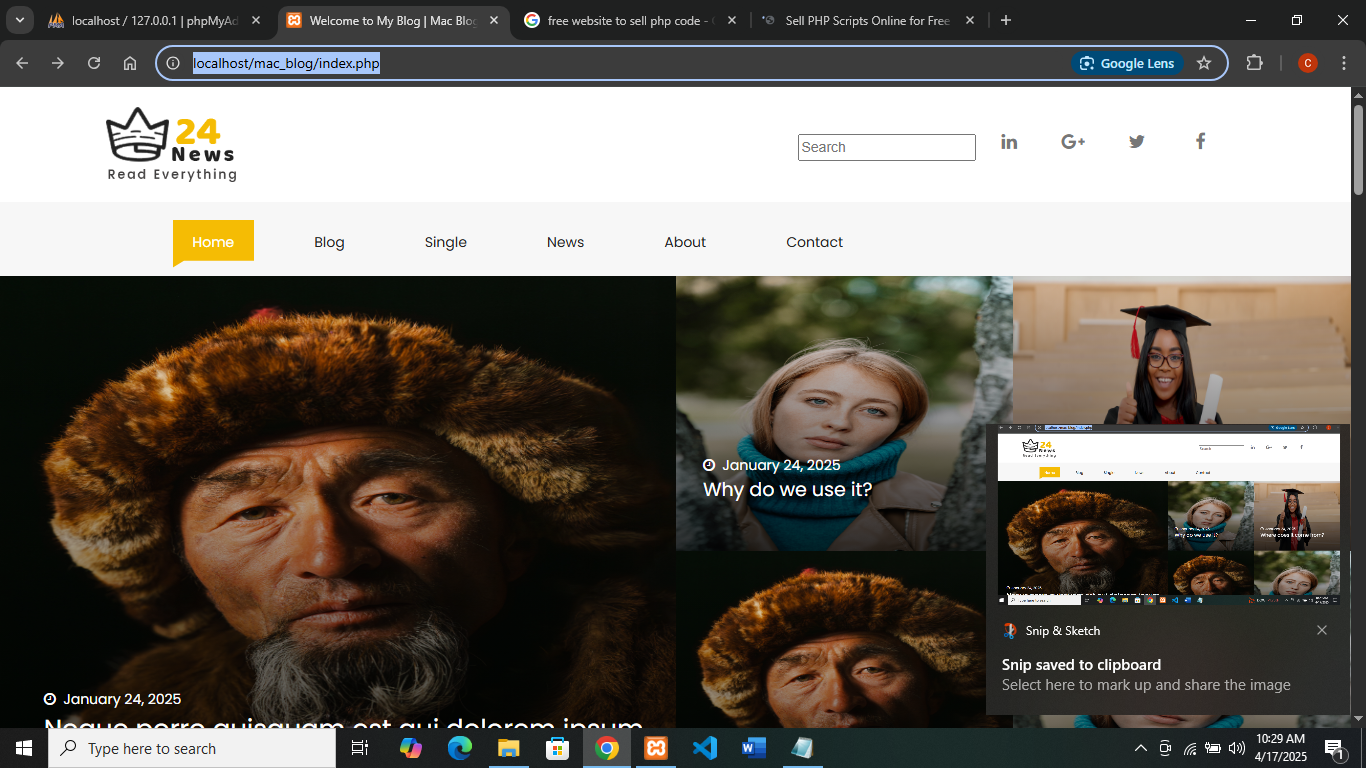Open the Wi-Fi network tray icon
Image resolution: width=1366 pixels, height=768 pixels.
[x=1190, y=748]
